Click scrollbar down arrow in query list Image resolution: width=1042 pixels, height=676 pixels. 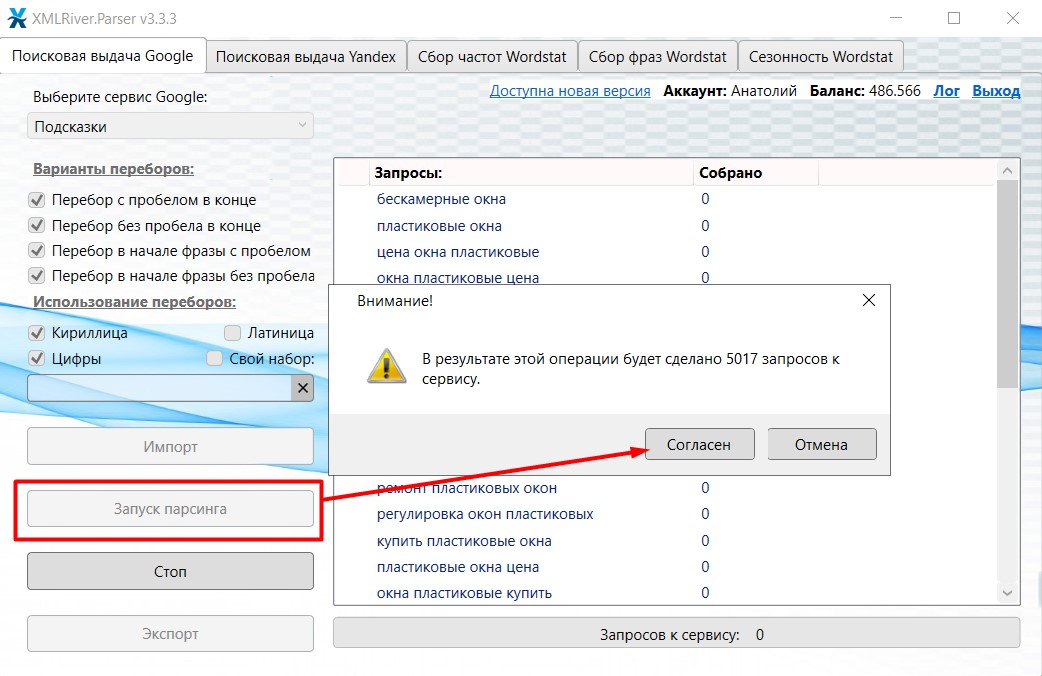point(1008,593)
